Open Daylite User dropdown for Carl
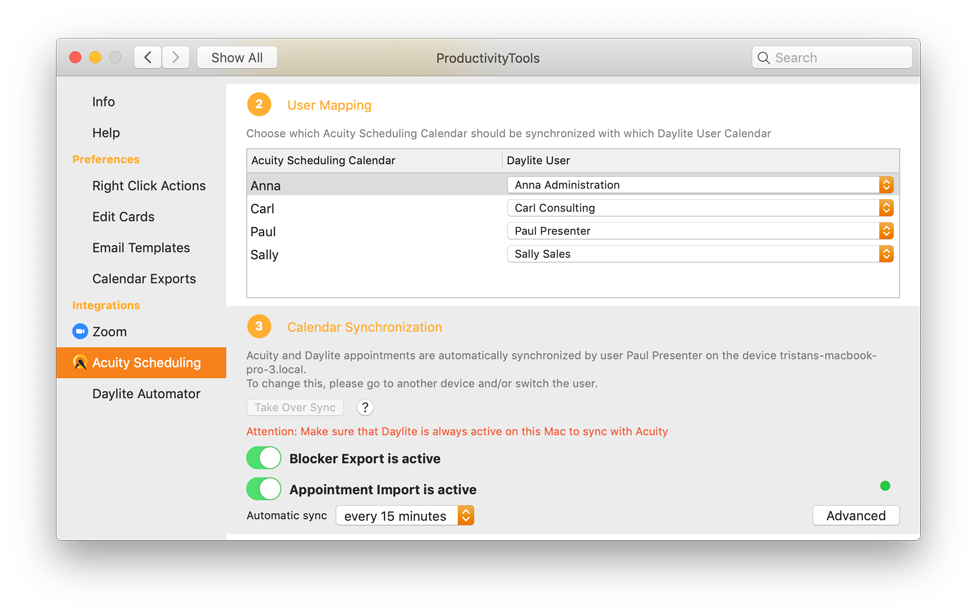The width and height of the screenshot is (976, 614). pyautogui.click(x=700, y=208)
